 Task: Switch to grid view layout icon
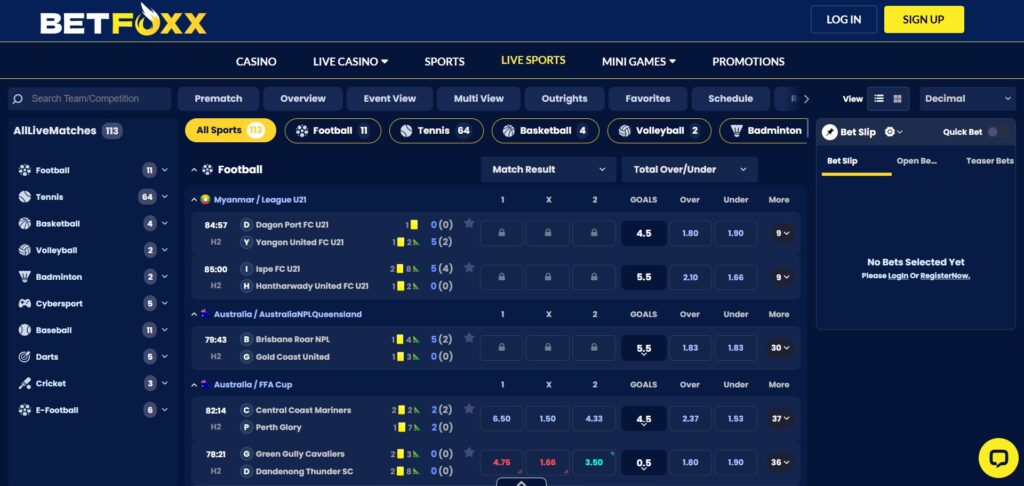tap(897, 99)
